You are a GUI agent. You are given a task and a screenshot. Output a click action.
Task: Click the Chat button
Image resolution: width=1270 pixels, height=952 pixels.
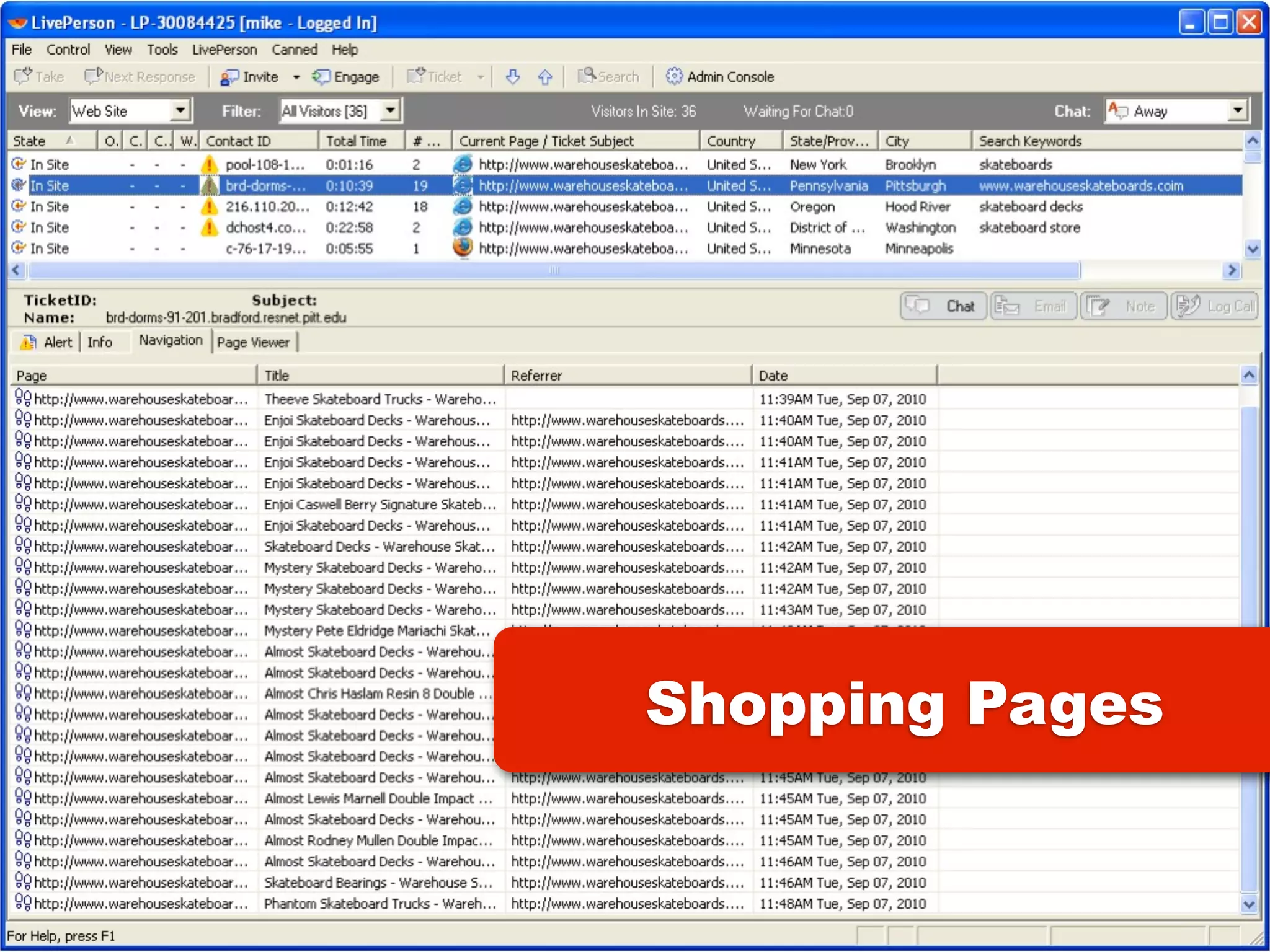point(943,306)
